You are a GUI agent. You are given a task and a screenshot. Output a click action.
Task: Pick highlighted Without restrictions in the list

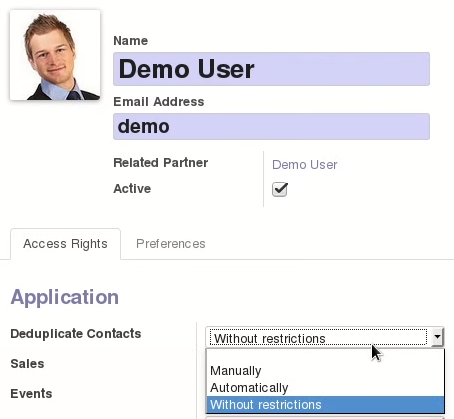[325, 405]
